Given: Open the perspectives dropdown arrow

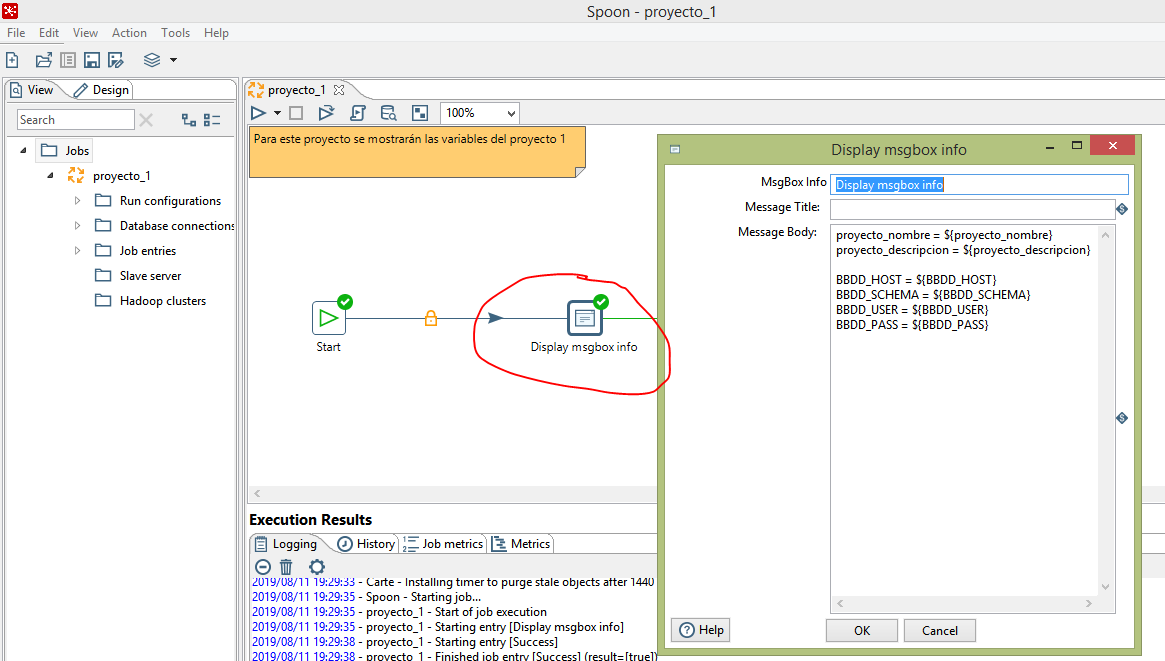Looking at the screenshot, I should pos(173,60).
